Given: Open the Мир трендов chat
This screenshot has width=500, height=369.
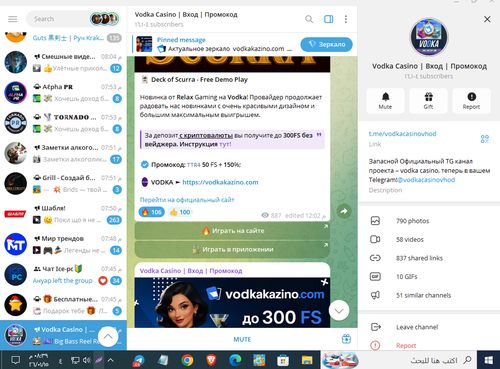Looking at the screenshot, I should tap(63, 244).
